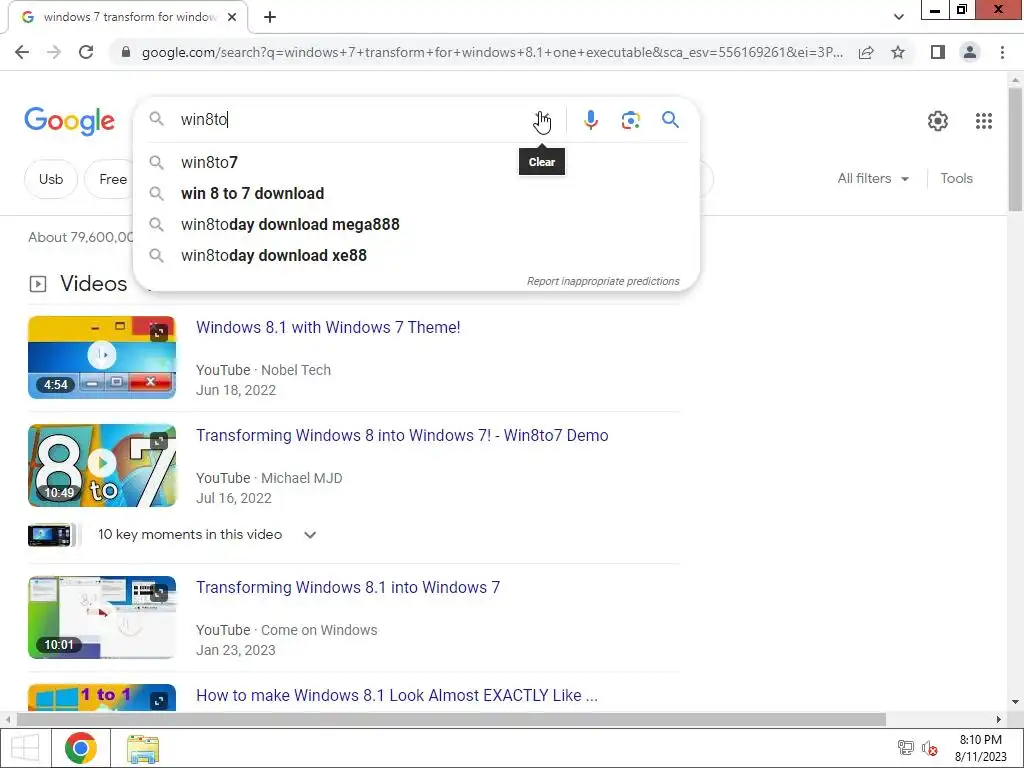View site security lock information
Viewport: 1024px width, 768px height.
126,52
